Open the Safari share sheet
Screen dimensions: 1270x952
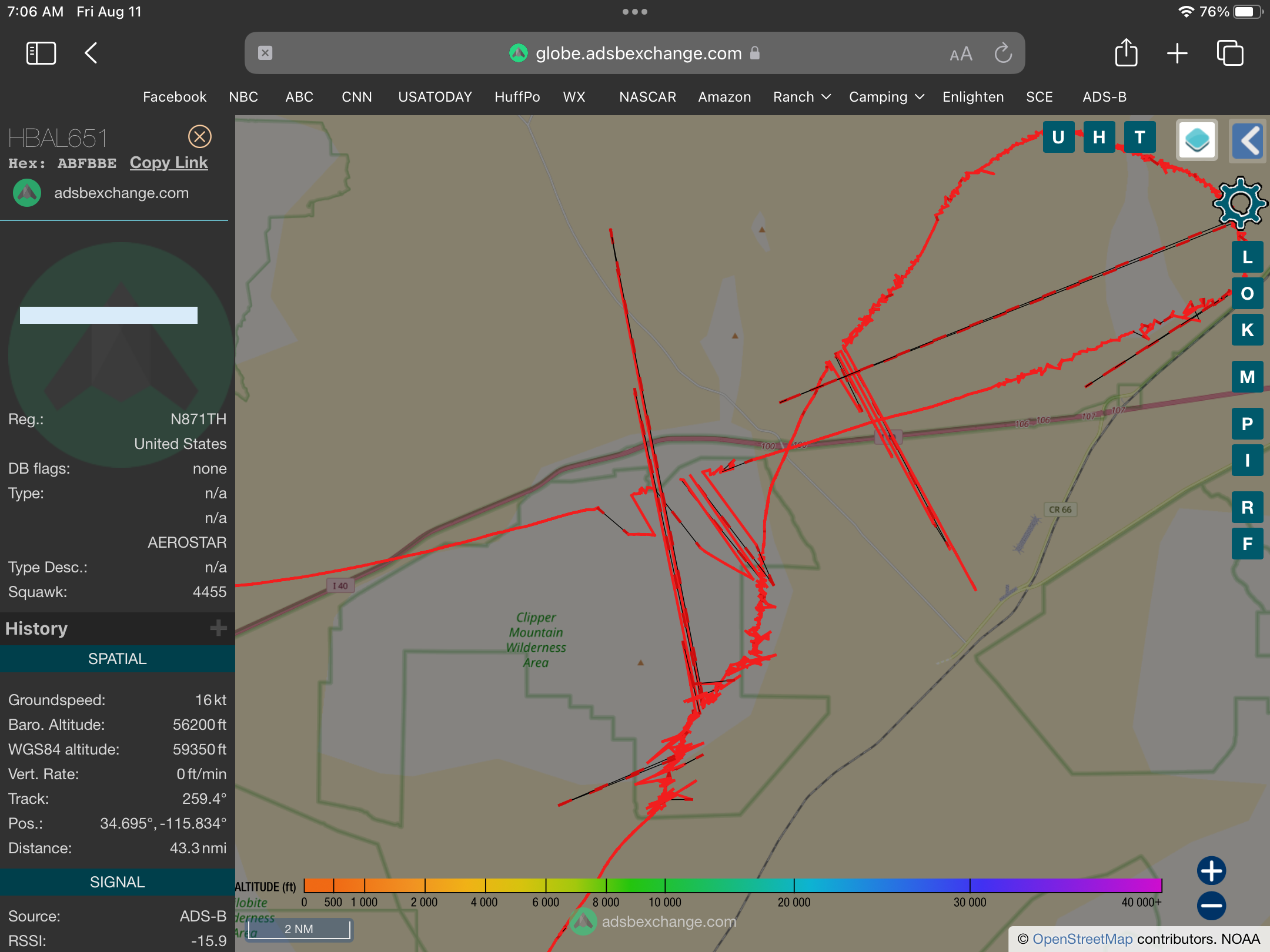coord(1126,53)
